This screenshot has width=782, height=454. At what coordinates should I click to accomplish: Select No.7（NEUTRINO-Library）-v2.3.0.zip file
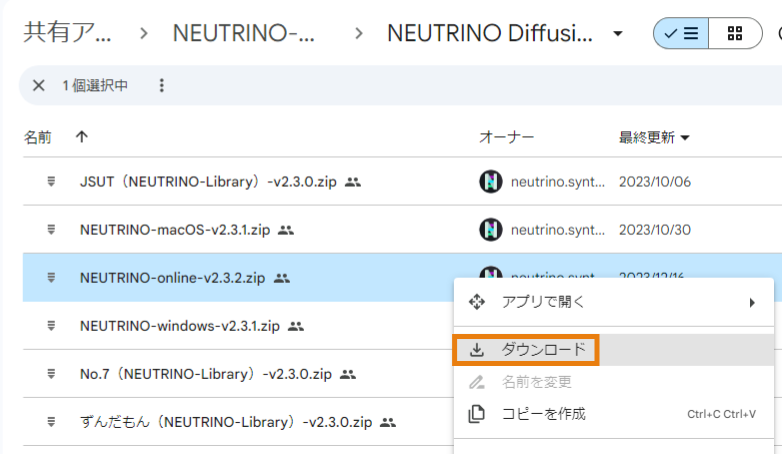click(x=205, y=374)
